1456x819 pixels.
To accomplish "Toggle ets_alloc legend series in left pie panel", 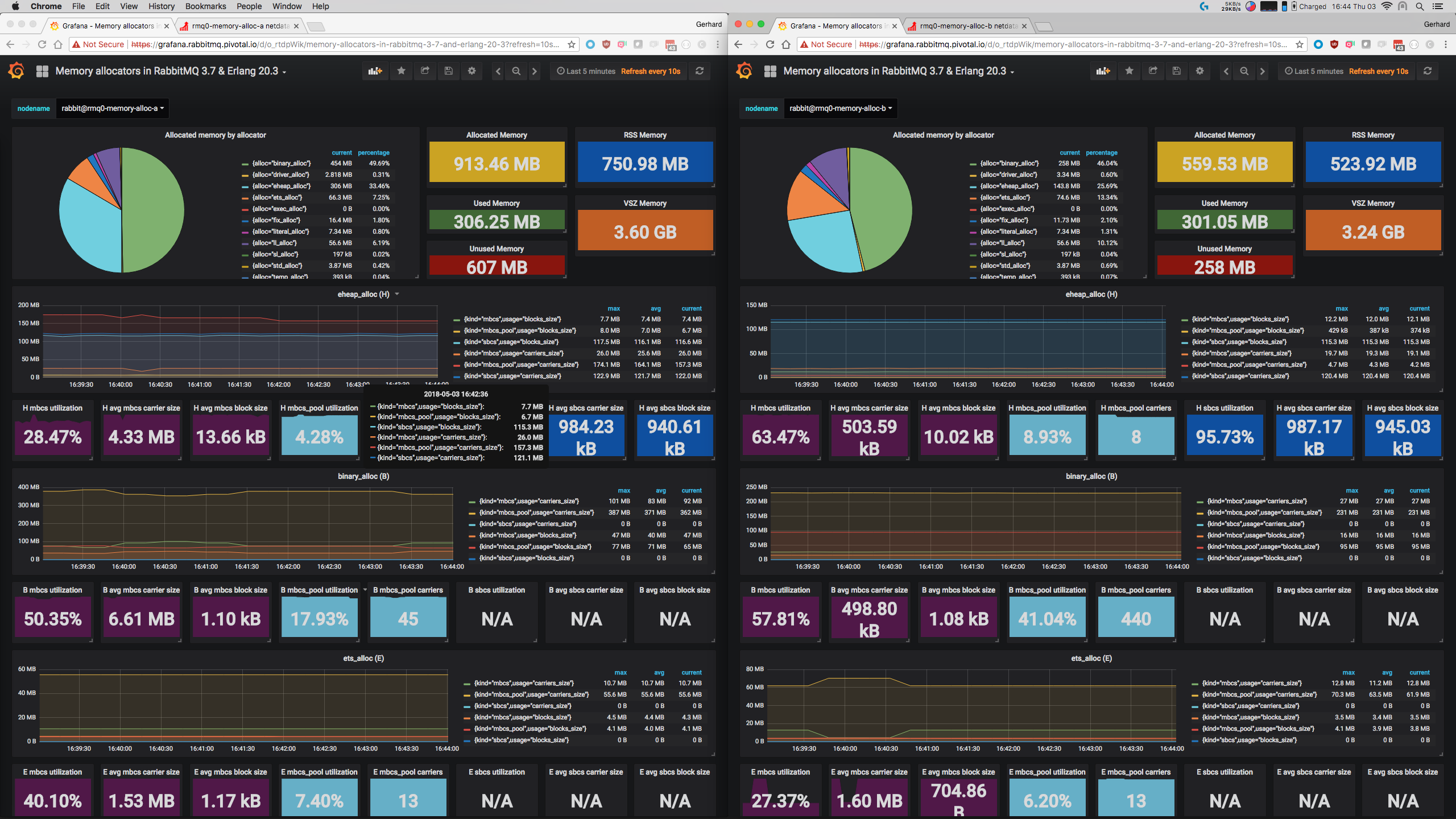I will [277, 197].
